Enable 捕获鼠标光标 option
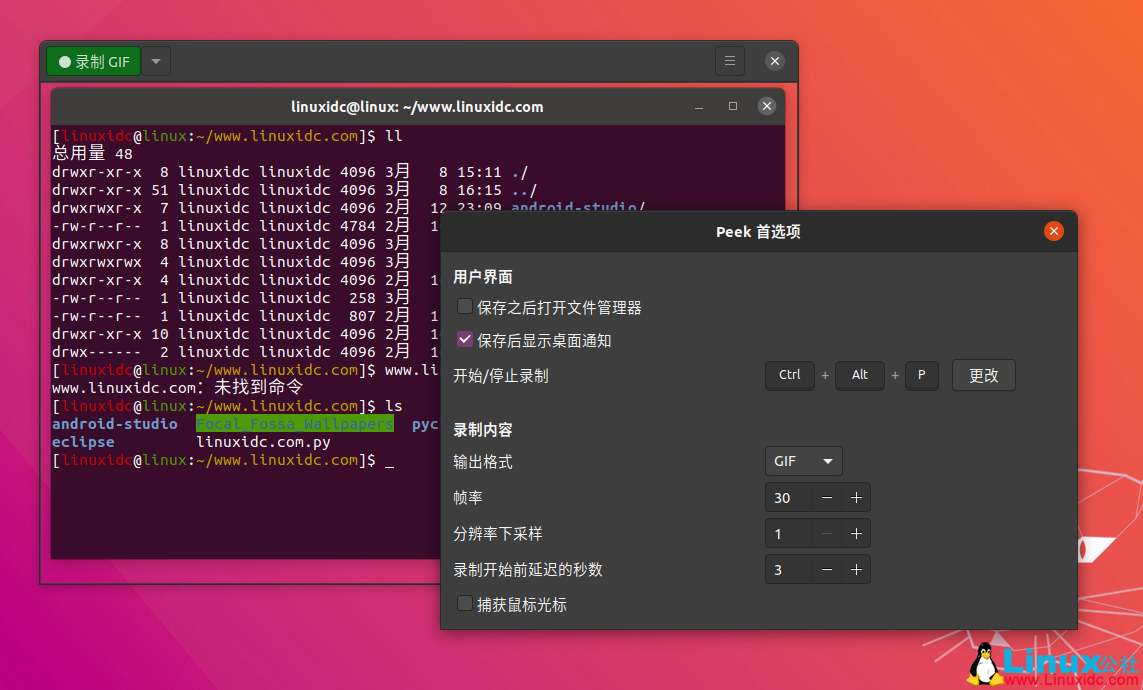 point(464,603)
